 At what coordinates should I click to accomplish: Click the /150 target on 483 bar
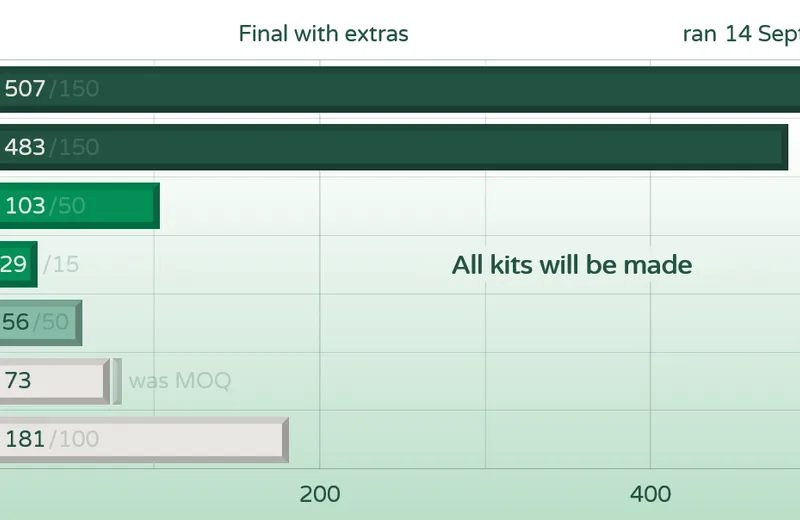coord(74,147)
